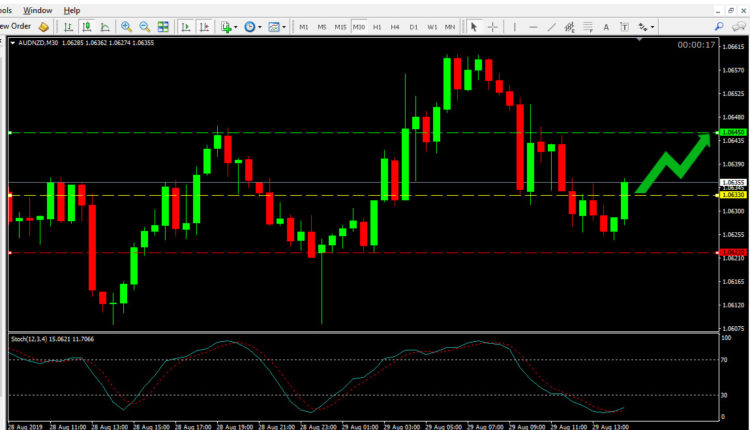Select the M15 timeframe

point(340,27)
